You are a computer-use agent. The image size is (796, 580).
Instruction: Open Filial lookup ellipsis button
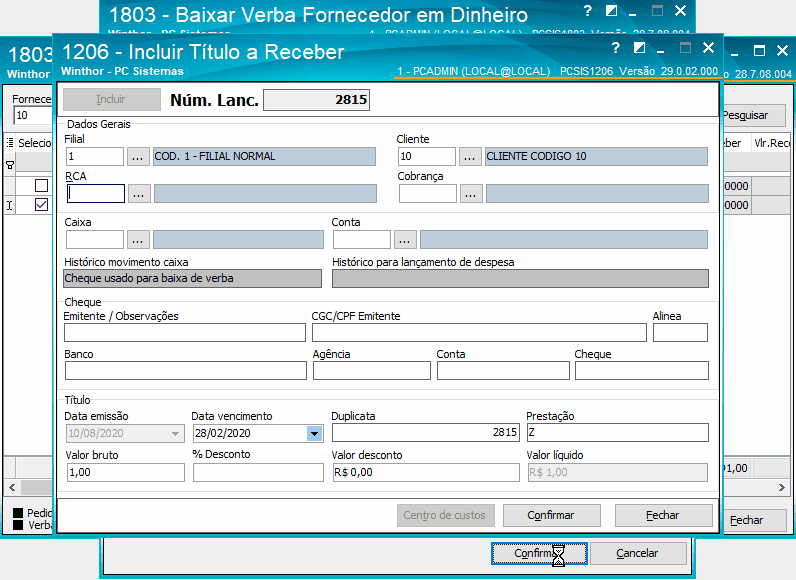[x=138, y=156]
